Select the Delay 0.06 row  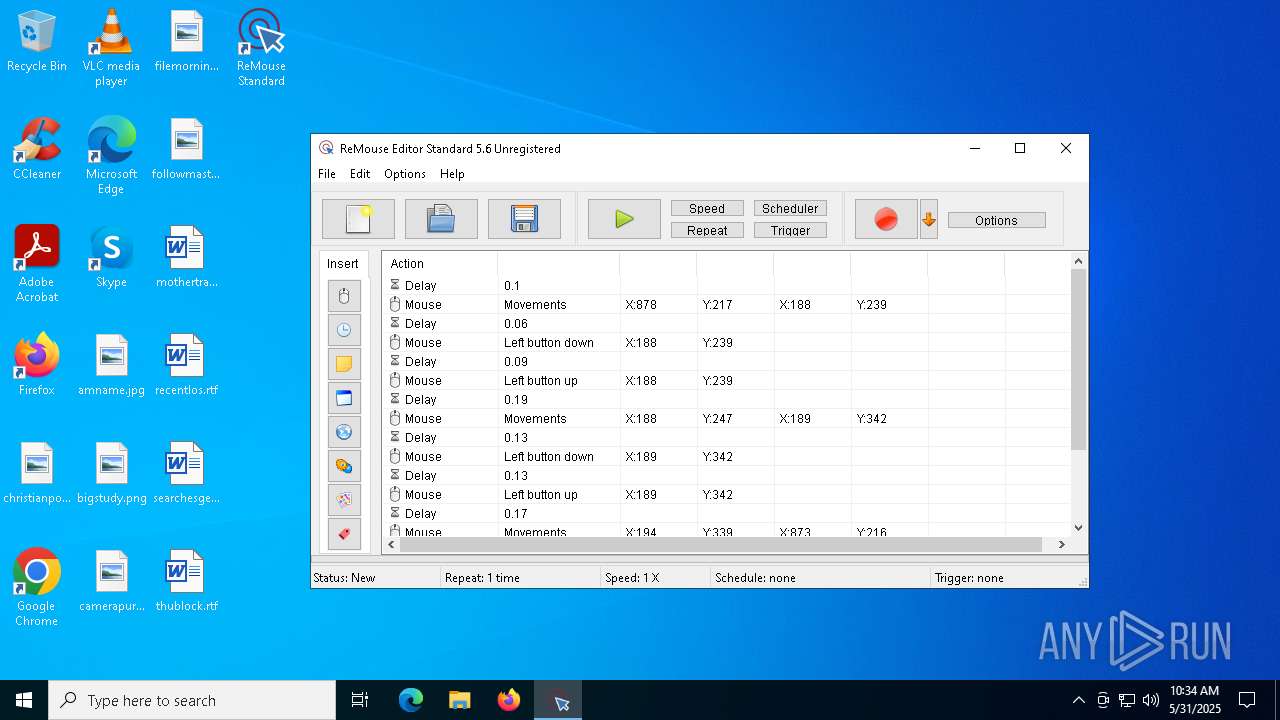click(x=726, y=324)
